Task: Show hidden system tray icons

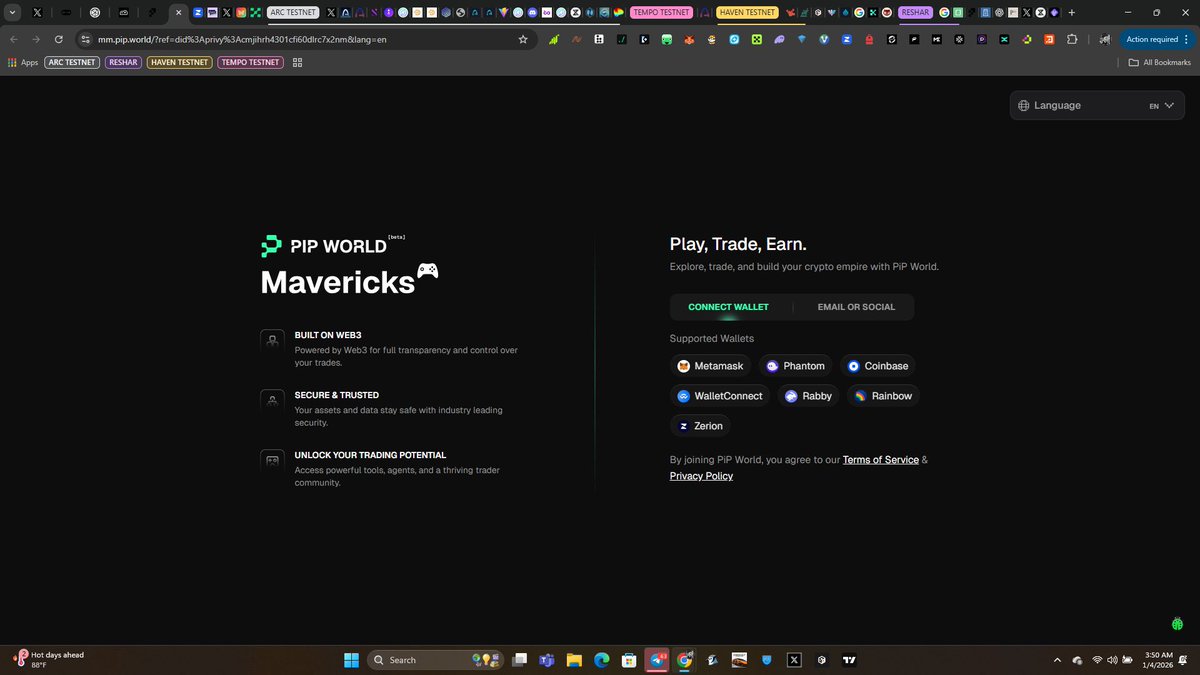Action: tap(1058, 660)
